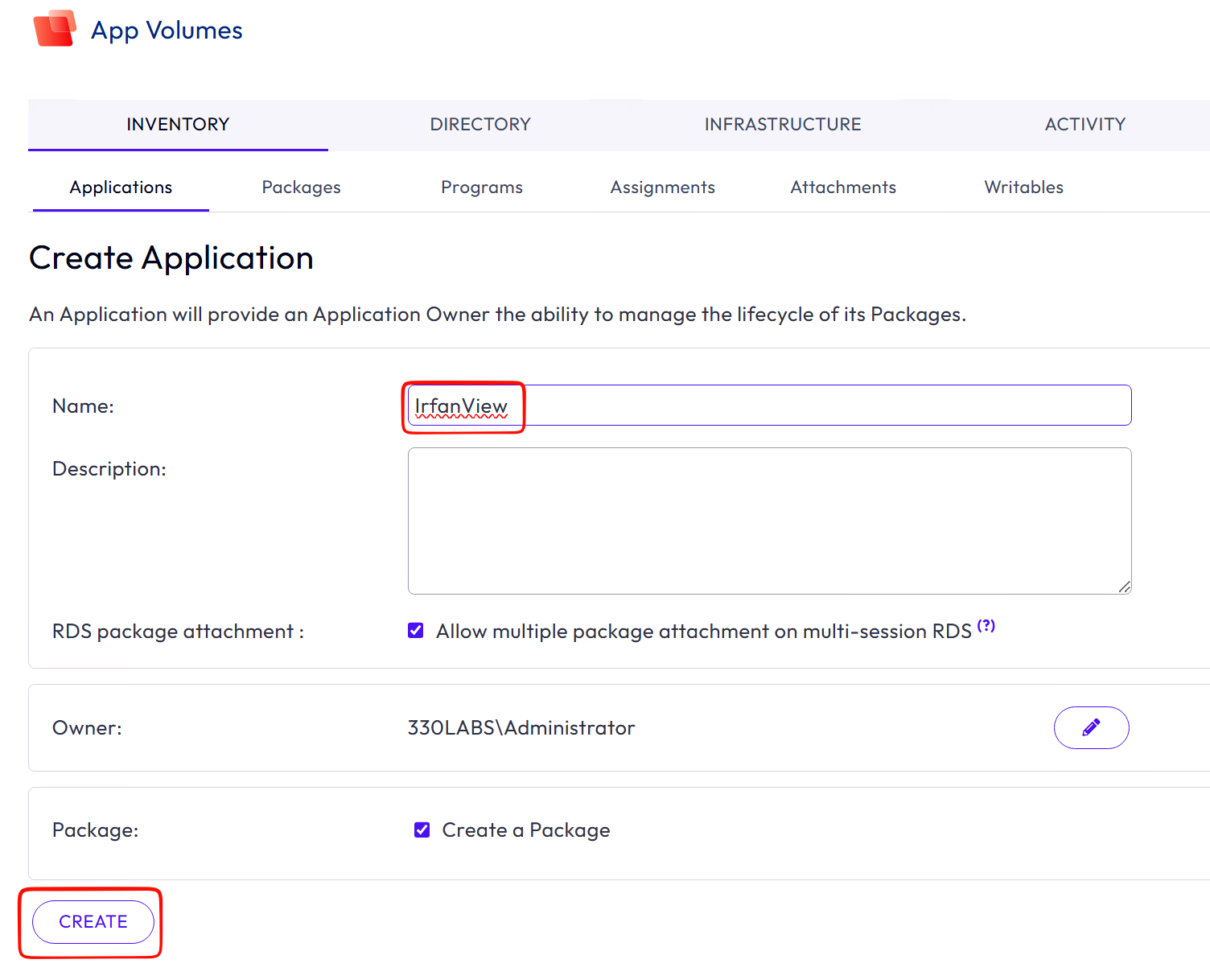Click the 330LABS\Administrator owner text
The image size is (1210, 980).
[521, 728]
